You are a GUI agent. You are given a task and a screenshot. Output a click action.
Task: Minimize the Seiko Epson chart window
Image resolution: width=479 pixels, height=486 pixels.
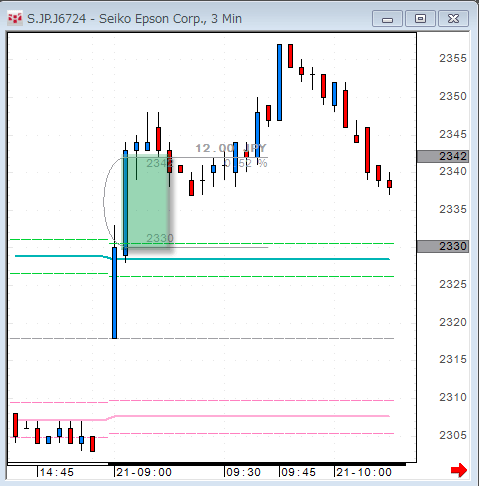click(x=387, y=19)
